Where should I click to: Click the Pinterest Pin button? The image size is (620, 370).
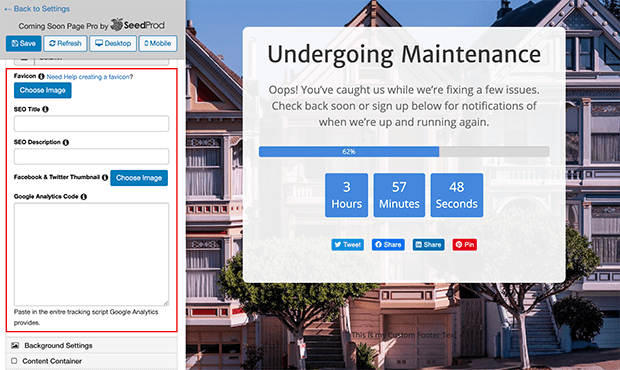point(465,245)
